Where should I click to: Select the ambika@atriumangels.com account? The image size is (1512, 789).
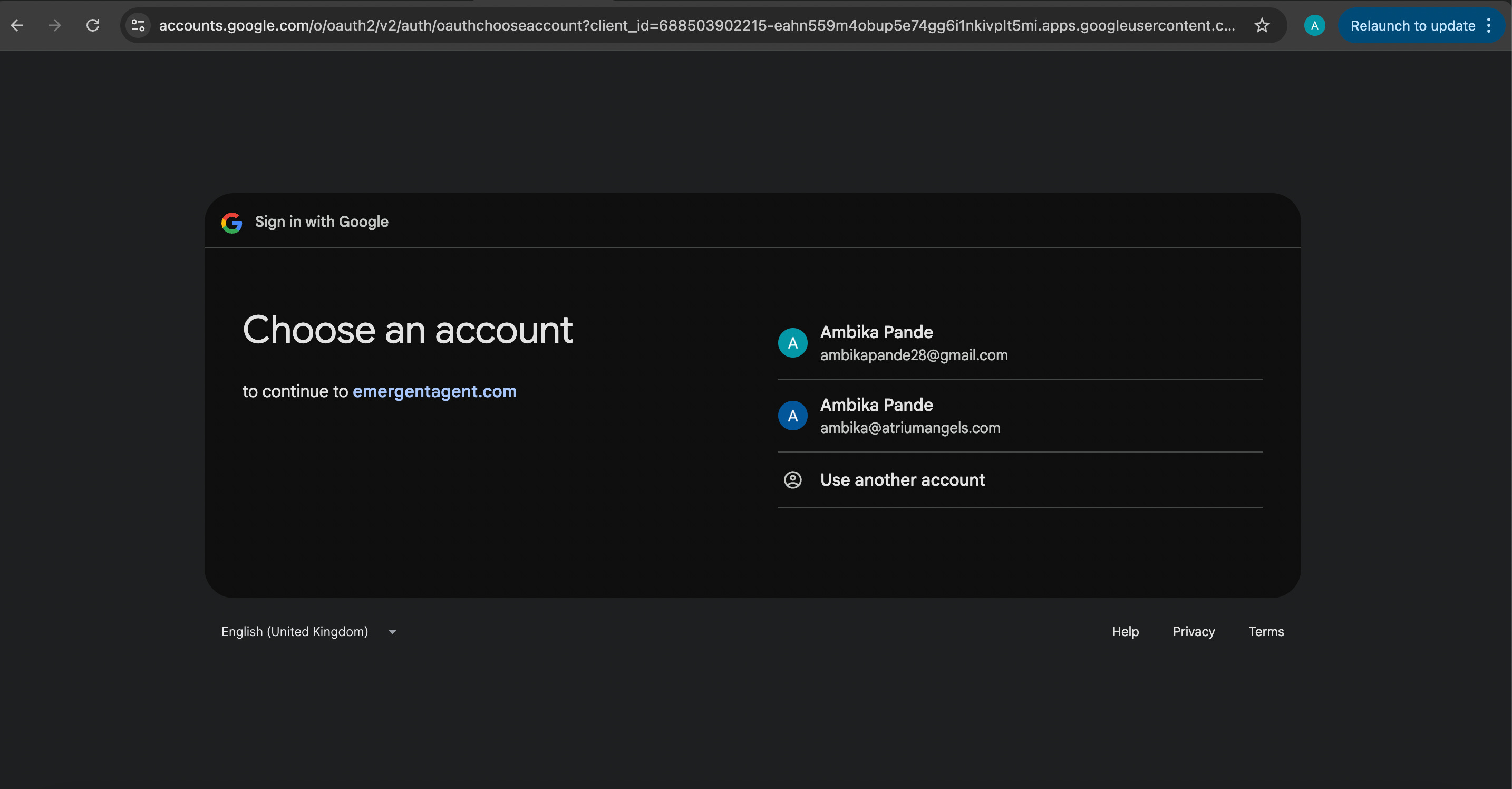click(x=910, y=416)
